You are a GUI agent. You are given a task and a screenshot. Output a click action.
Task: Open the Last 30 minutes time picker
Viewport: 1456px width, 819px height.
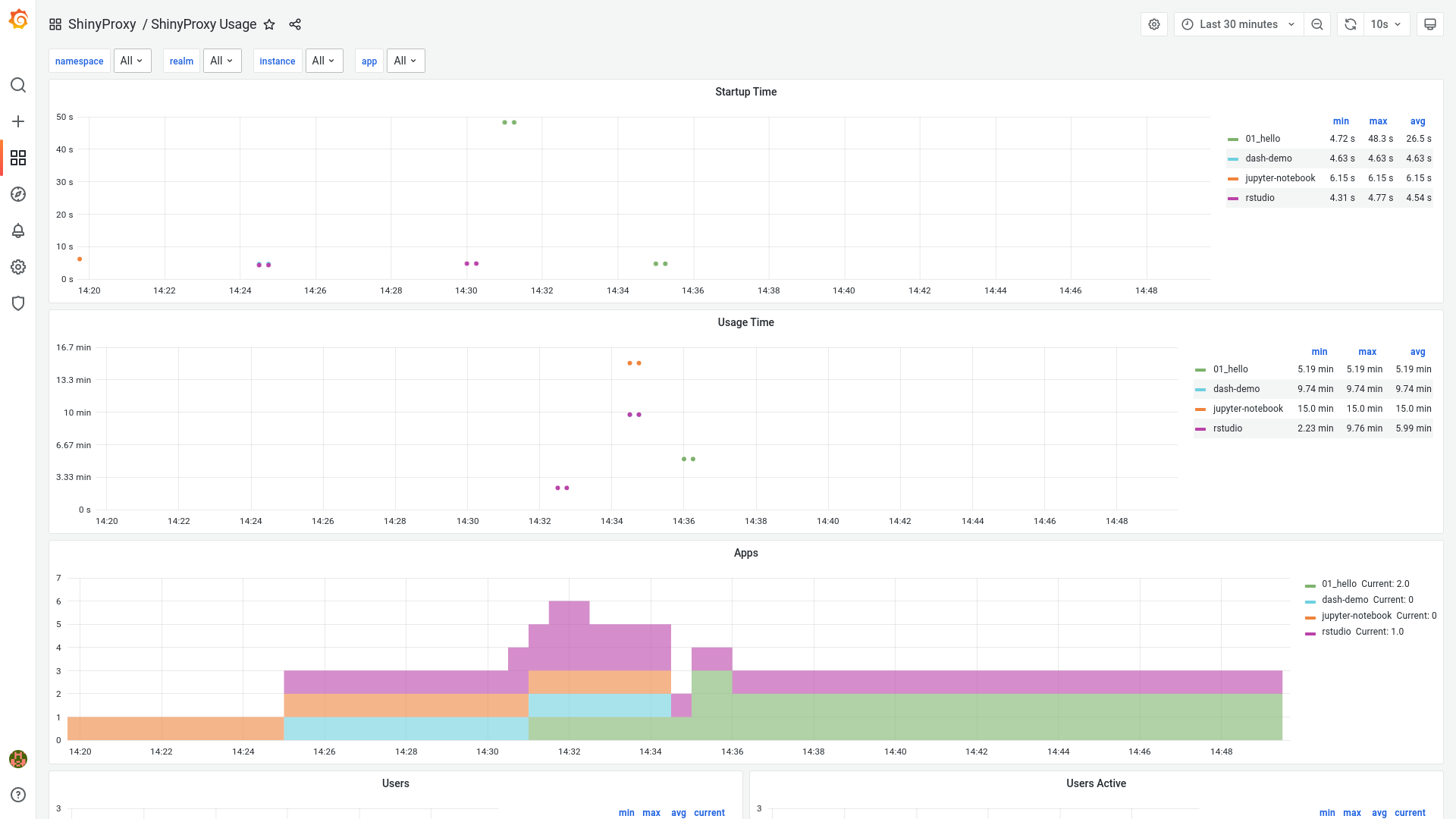[x=1239, y=24]
